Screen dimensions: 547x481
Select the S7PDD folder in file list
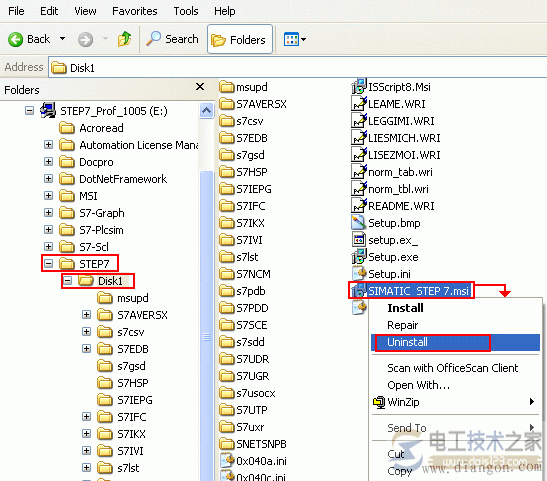coord(244,308)
